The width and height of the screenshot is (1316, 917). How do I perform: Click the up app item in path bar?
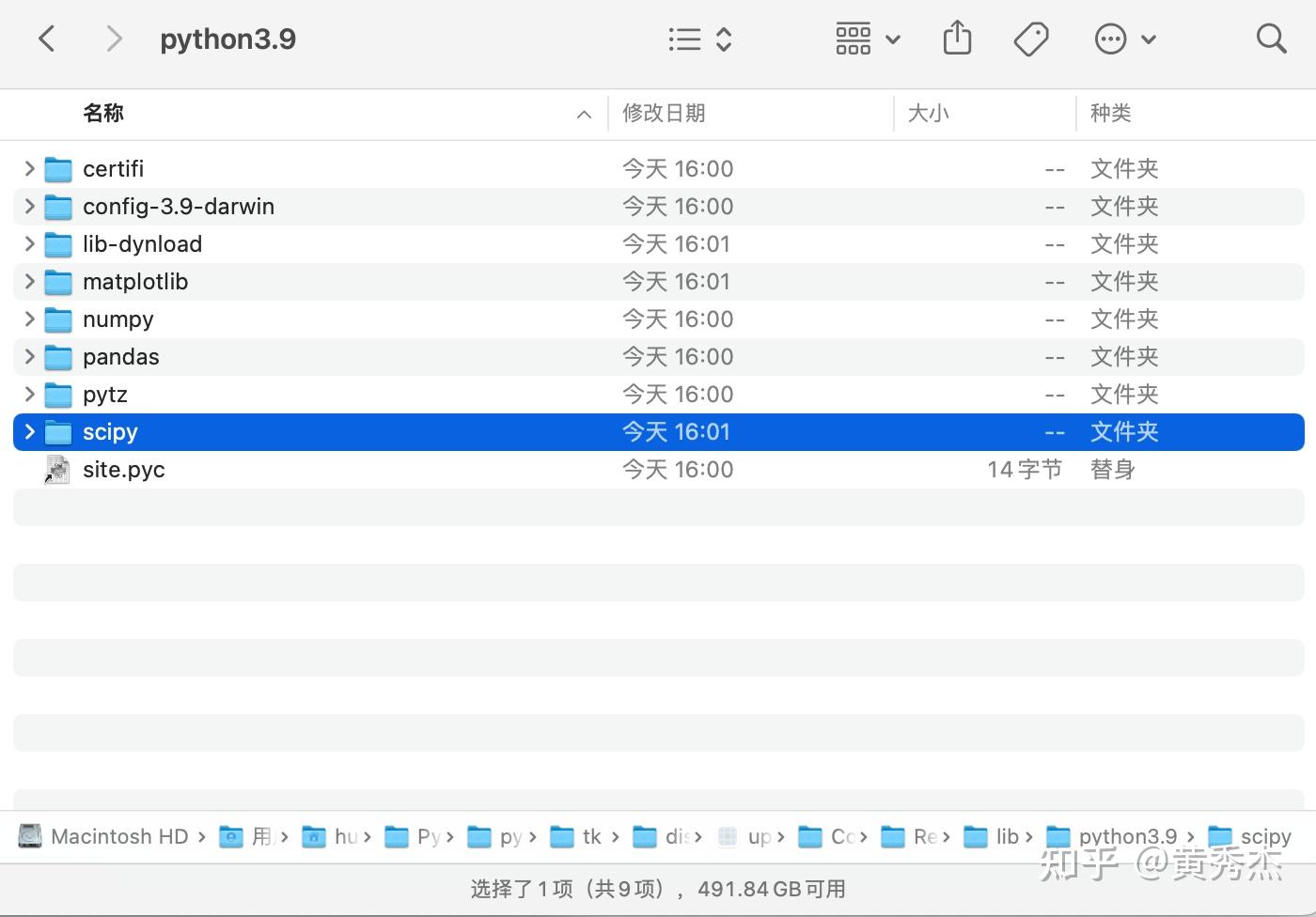click(x=744, y=836)
